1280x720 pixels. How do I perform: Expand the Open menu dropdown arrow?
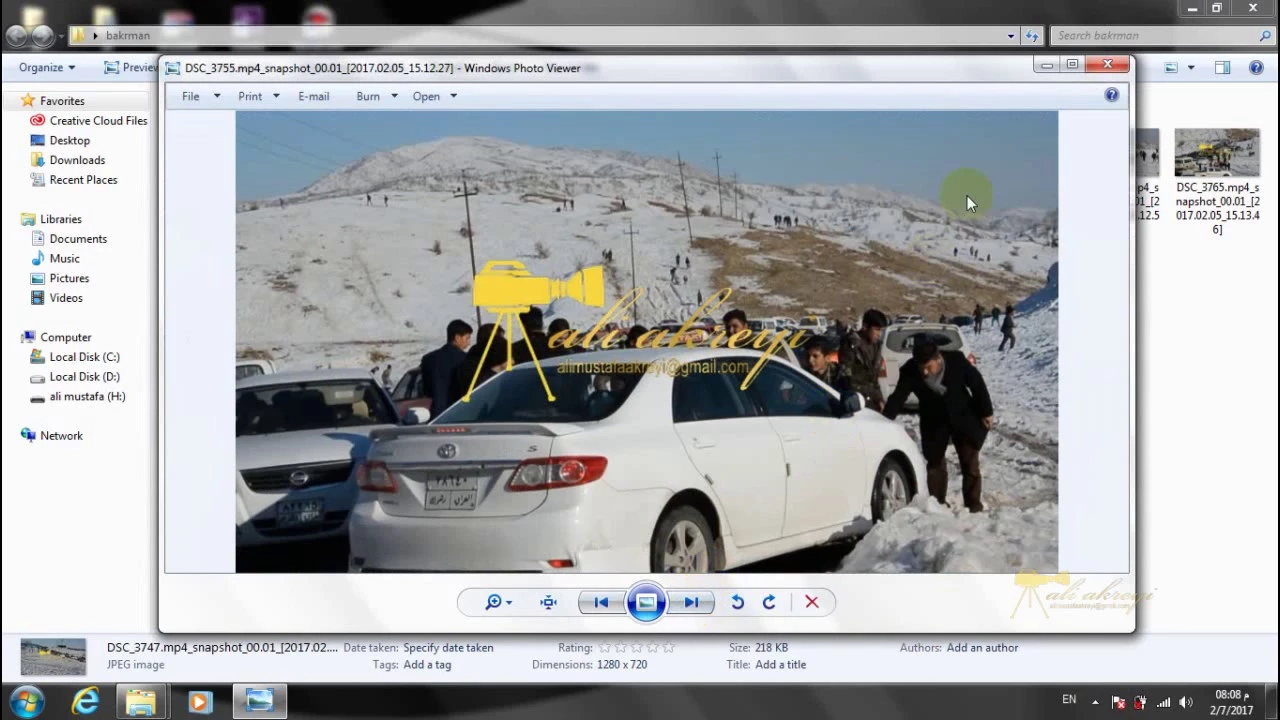tap(453, 96)
